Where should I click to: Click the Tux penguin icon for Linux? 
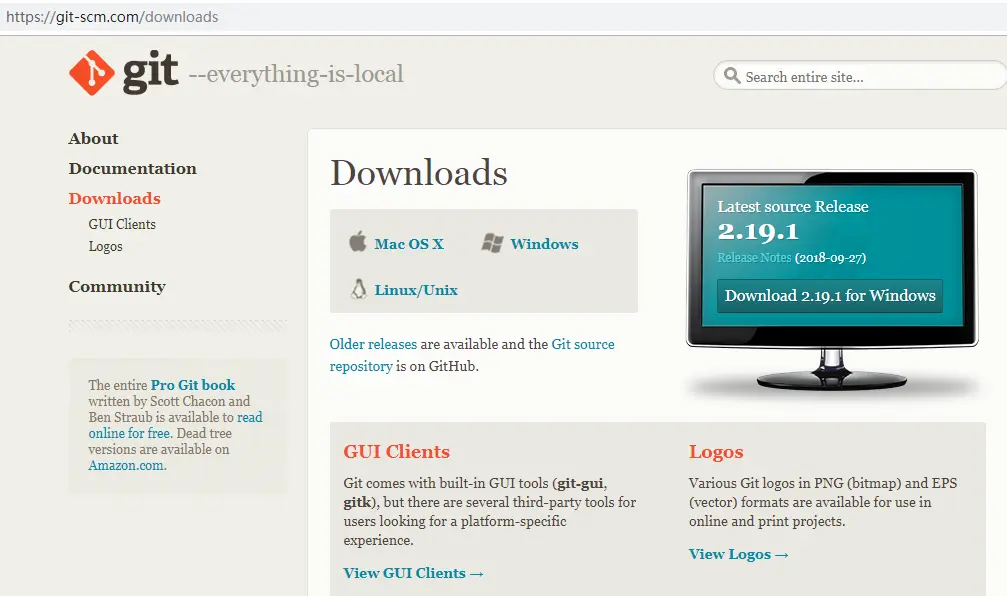358,289
